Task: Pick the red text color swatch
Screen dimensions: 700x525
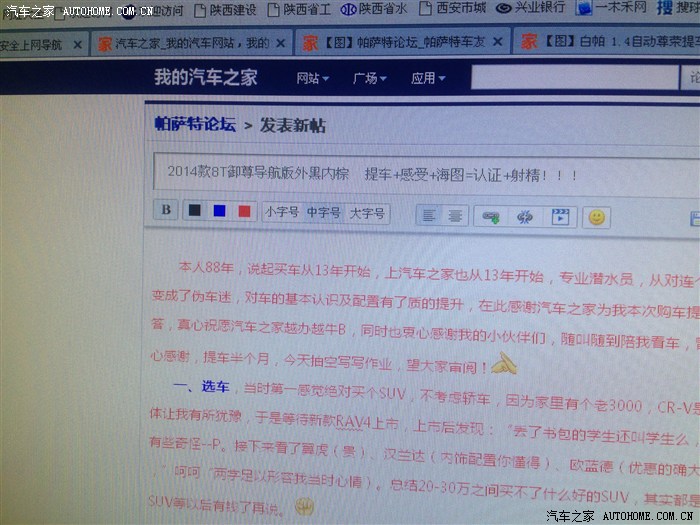Action: coord(245,212)
